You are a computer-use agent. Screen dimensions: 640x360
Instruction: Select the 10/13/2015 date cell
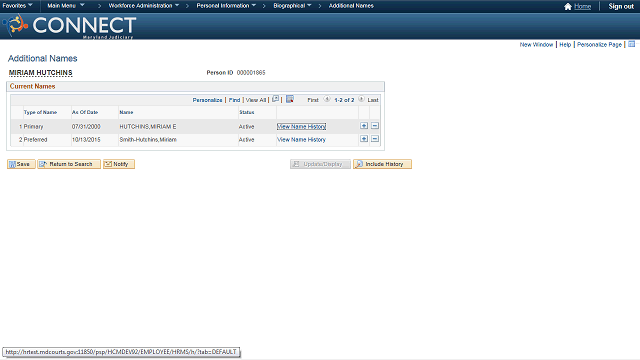[x=86, y=140]
